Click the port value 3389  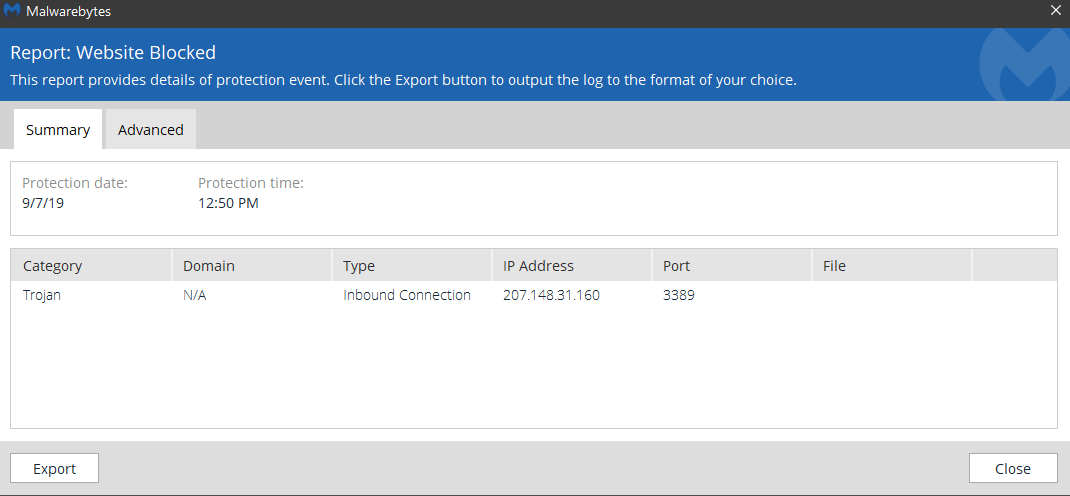[679, 295]
